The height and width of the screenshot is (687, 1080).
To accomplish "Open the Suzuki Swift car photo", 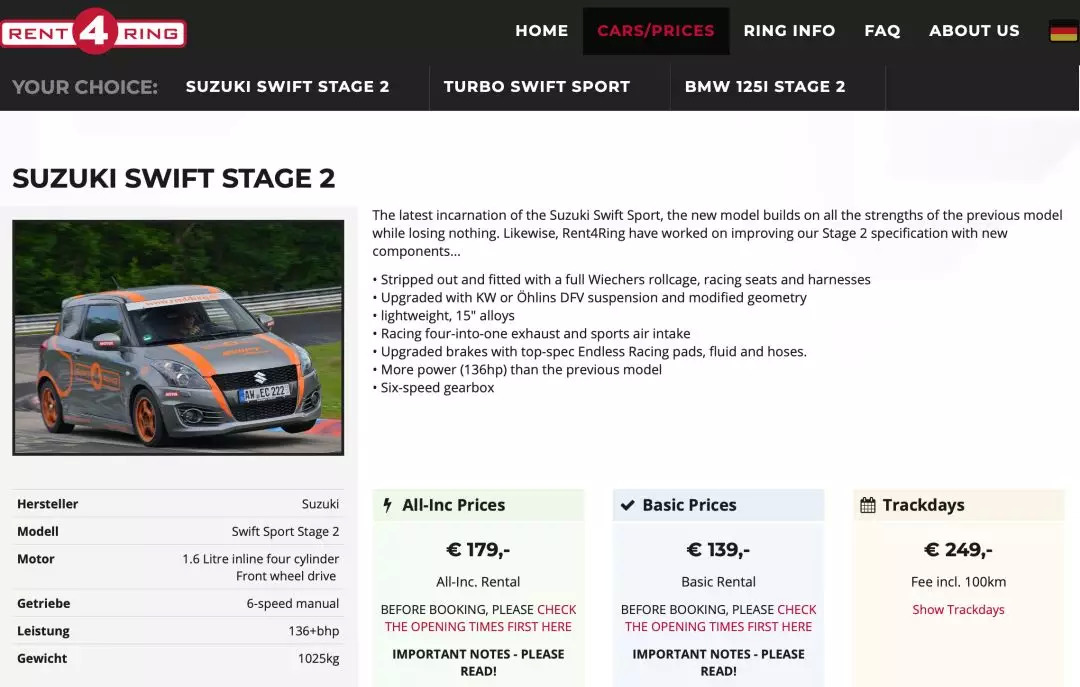I will coord(178,338).
